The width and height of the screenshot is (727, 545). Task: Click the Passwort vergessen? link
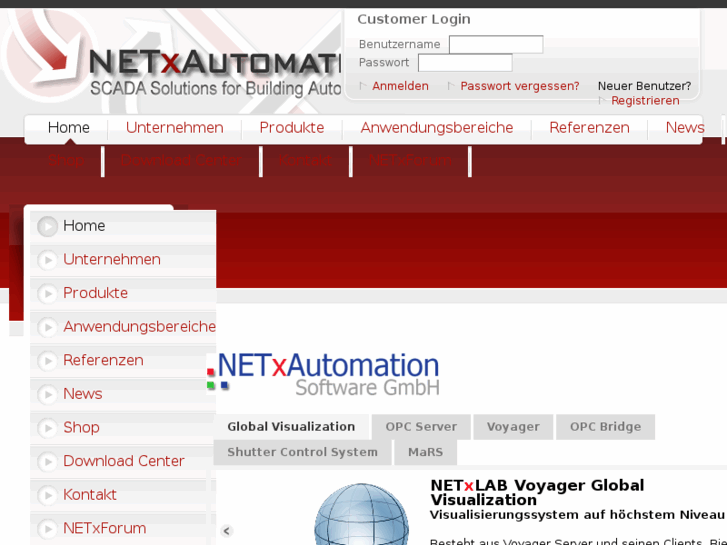(520, 86)
